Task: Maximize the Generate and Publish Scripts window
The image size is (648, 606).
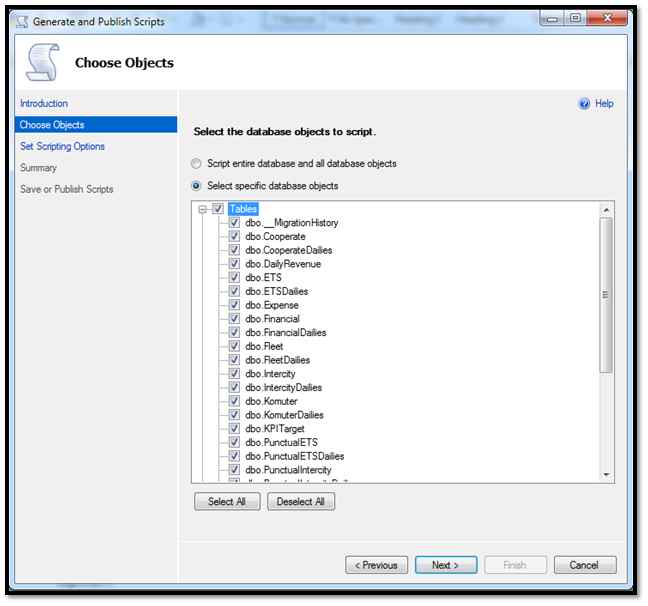Action: pos(575,18)
